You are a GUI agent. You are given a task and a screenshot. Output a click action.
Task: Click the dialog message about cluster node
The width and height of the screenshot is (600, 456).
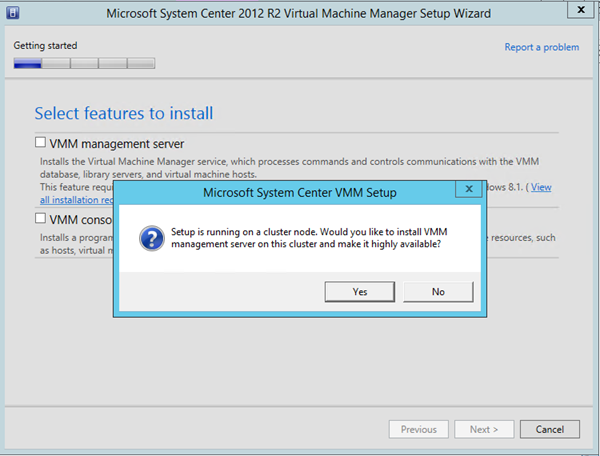click(x=309, y=238)
